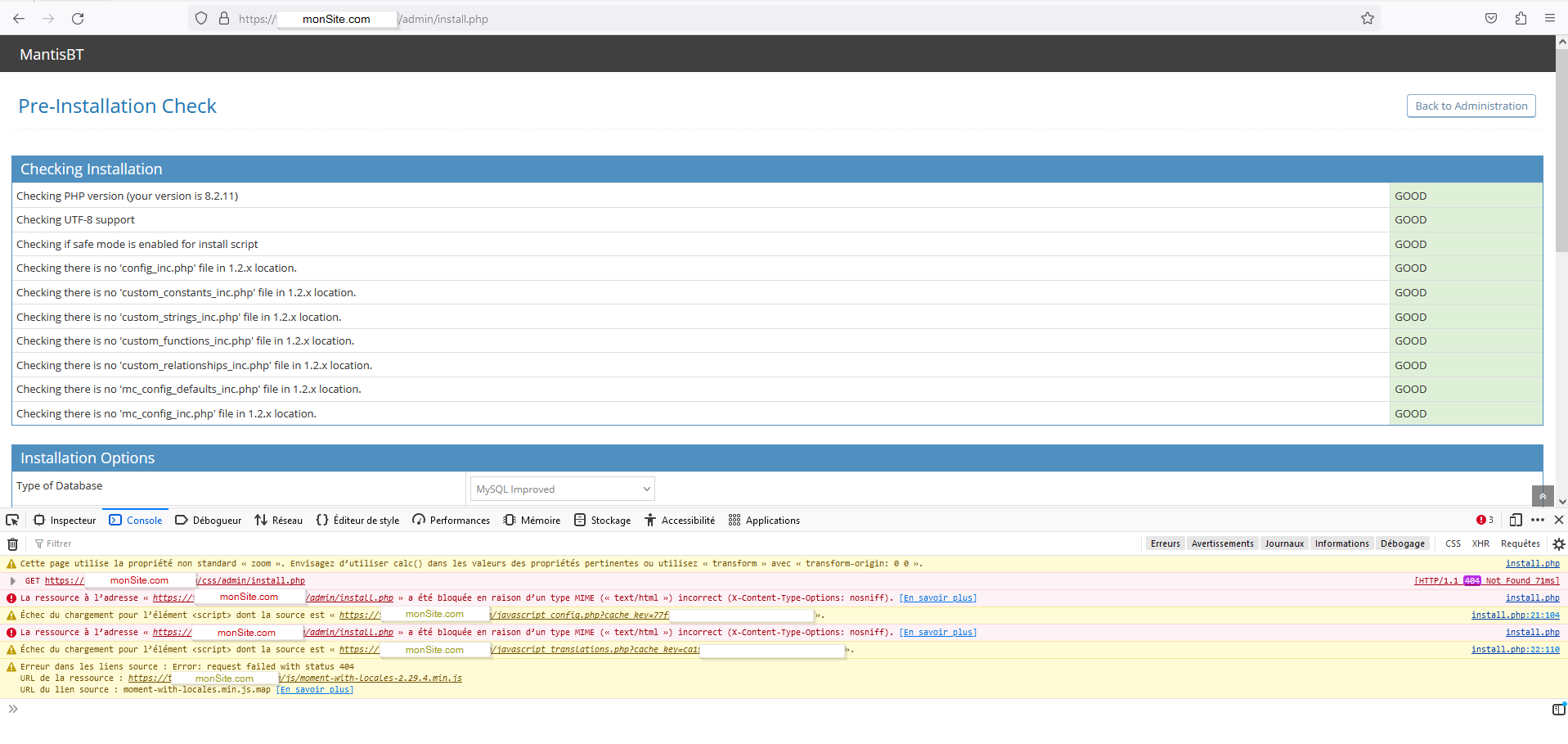Activate the element picker tool in DevTools
The height and width of the screenshot is (744, 1568).
(12, 520)
